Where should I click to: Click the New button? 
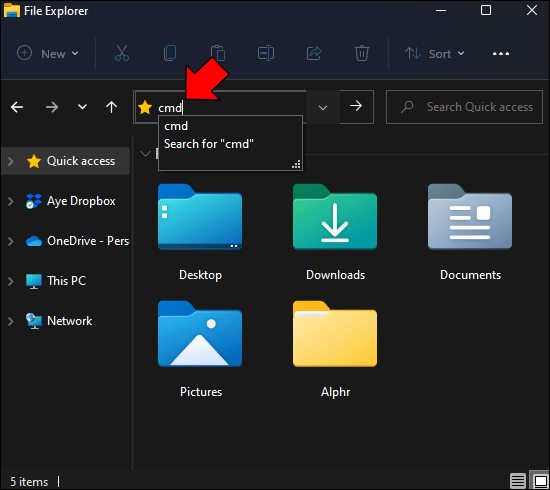coord(48,54)
